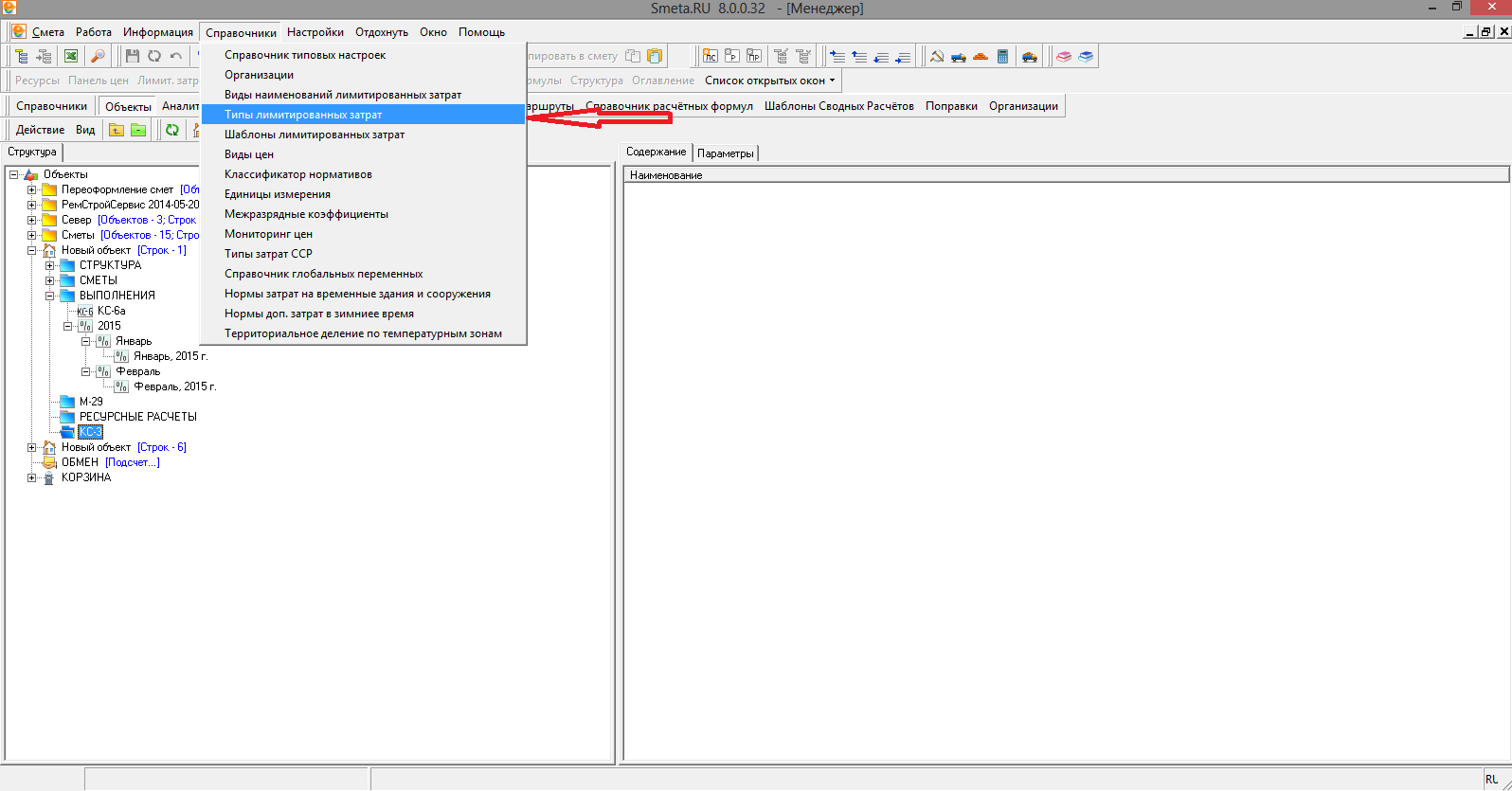Switch to the Параметры tab

pyautogui.click(x=726, y=153)
